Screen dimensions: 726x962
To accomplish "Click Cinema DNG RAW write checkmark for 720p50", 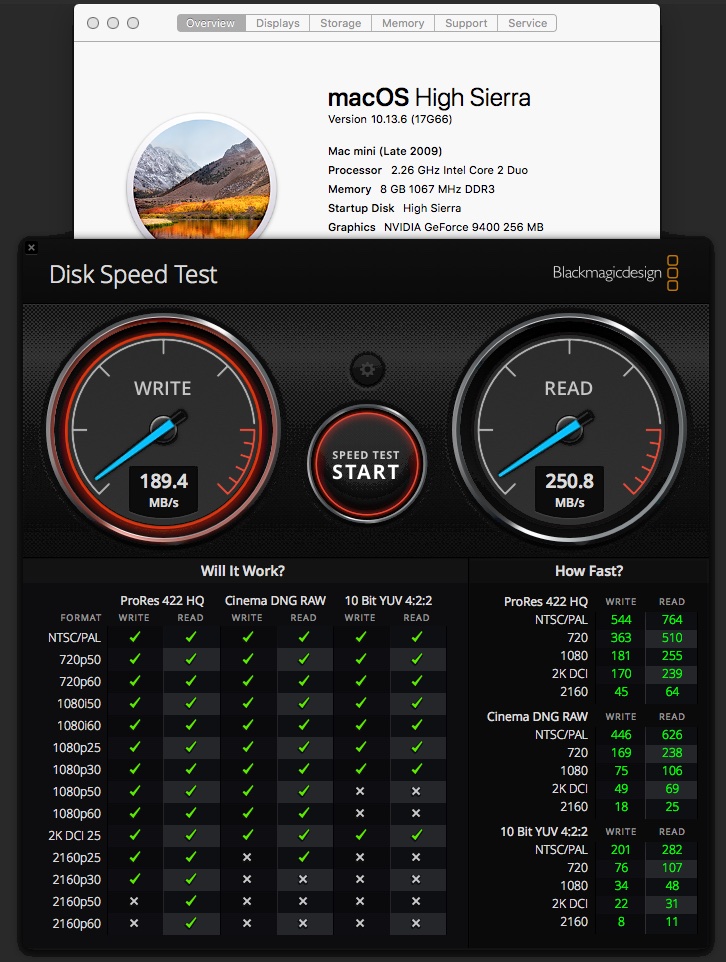I will tap(247, 660).
